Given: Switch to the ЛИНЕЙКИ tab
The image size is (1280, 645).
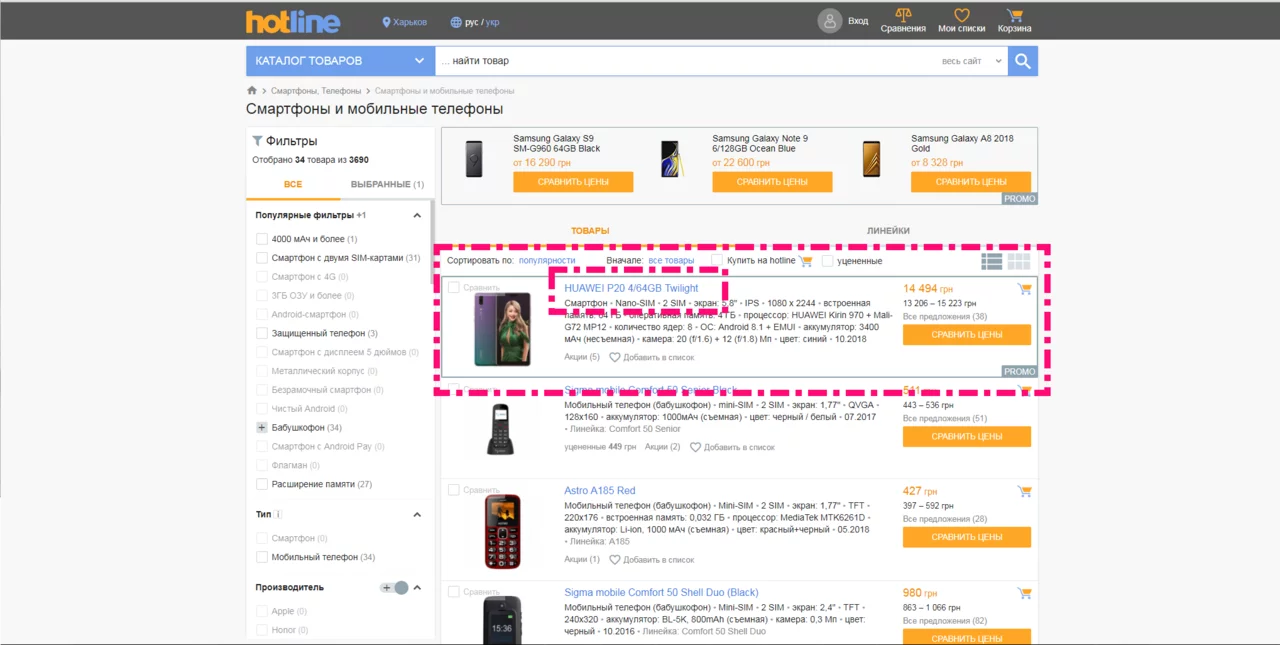Looking at the screenshot, I should pos(888,231).
